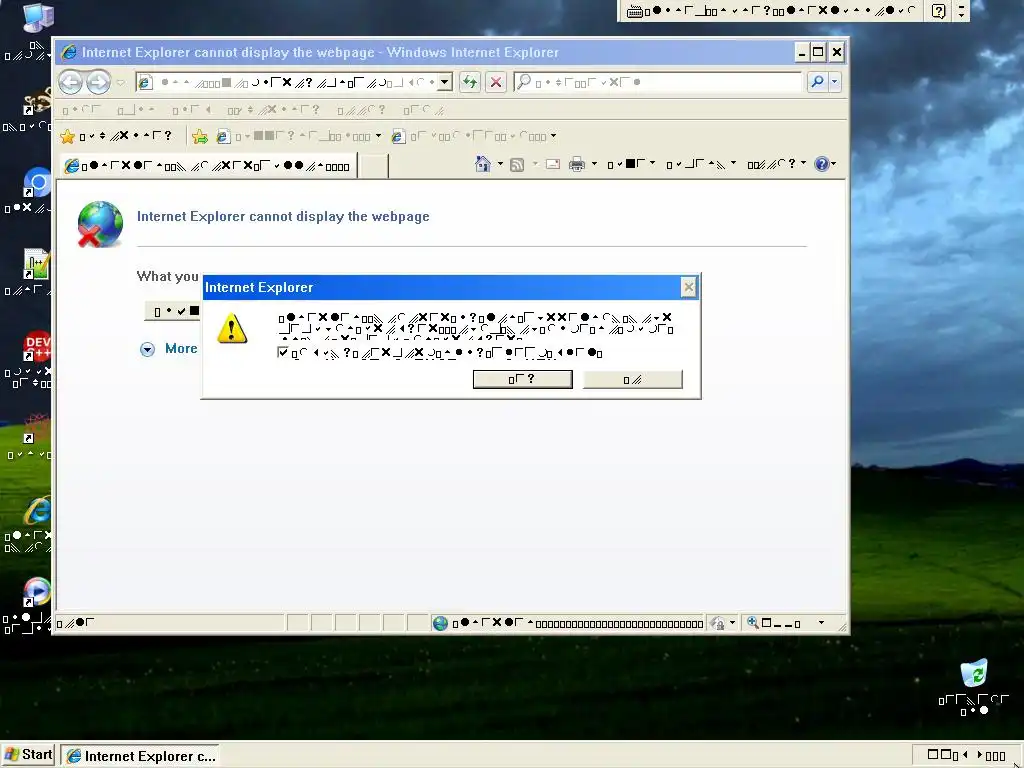Open the search provider dropdown arrow
The image size is (1024, 768).
[834, 82]
